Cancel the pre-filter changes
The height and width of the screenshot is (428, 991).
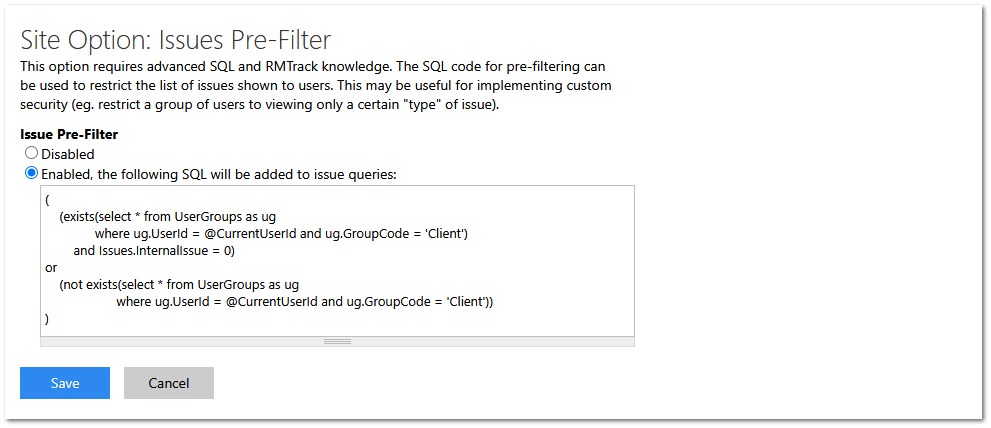tap(169, 383)
